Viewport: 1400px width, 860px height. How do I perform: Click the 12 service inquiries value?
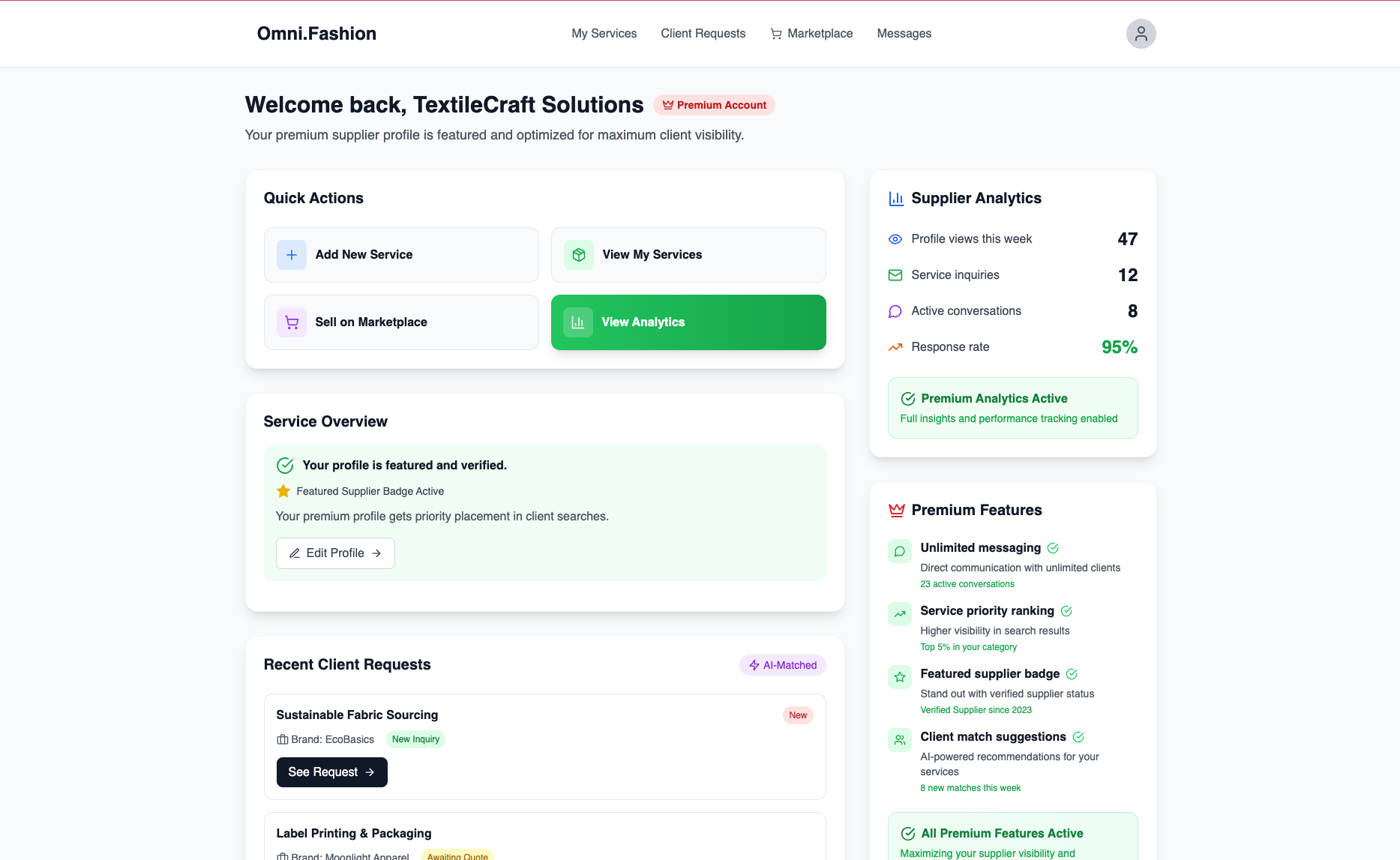1128,275
